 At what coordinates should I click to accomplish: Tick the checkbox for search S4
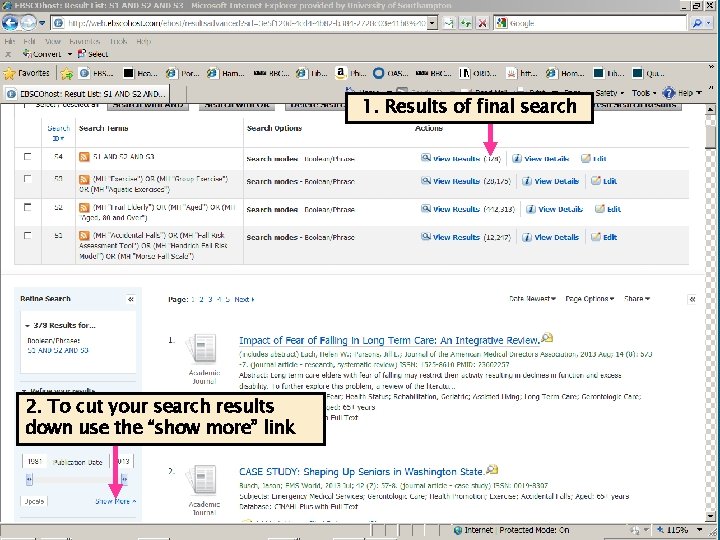[x=28, y=157]
